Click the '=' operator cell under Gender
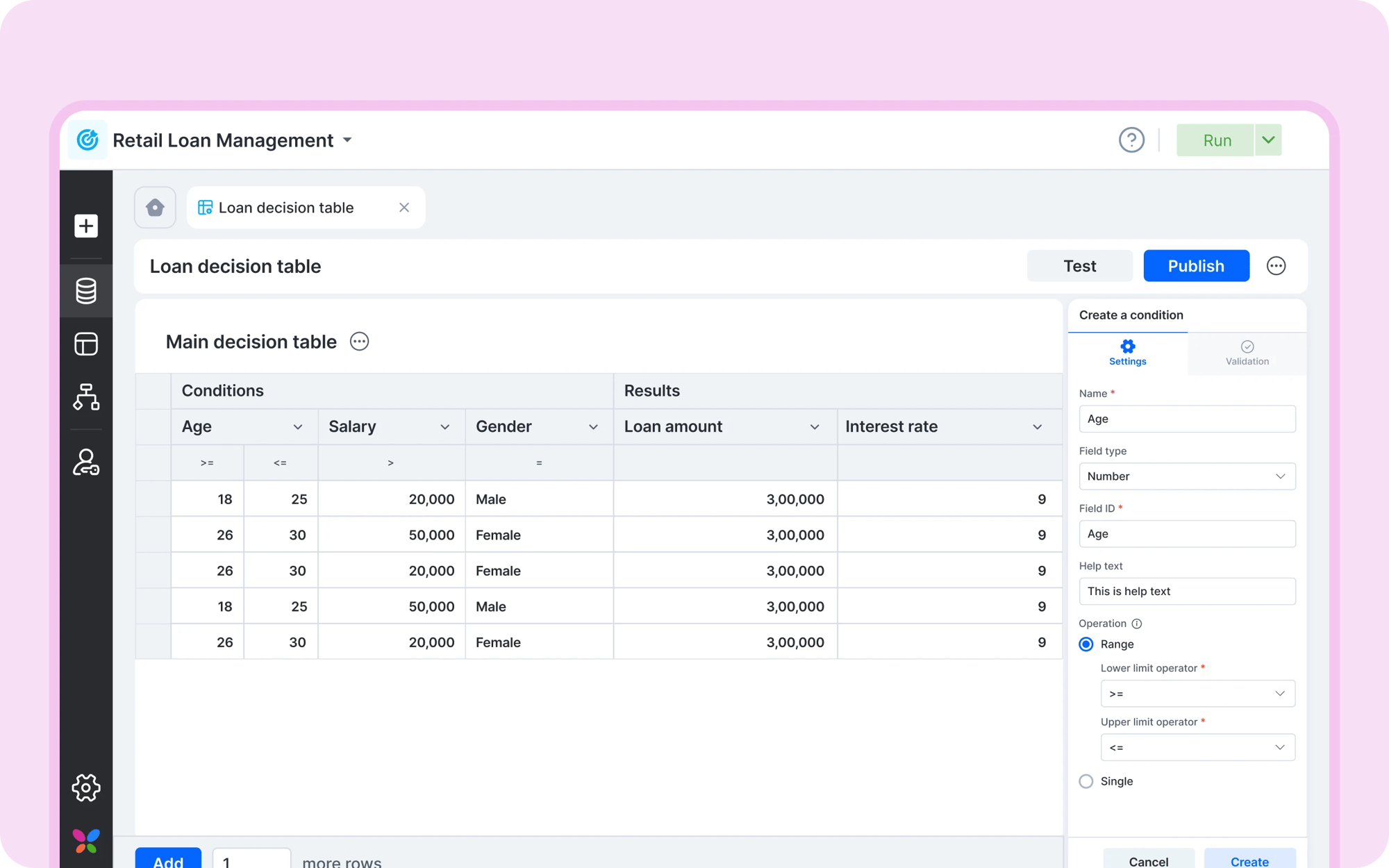 click(539, 462)
